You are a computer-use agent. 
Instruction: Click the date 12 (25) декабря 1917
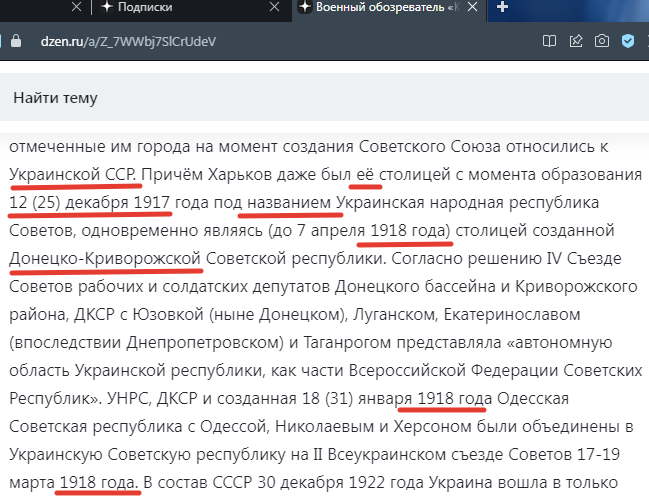click(89, 202)
